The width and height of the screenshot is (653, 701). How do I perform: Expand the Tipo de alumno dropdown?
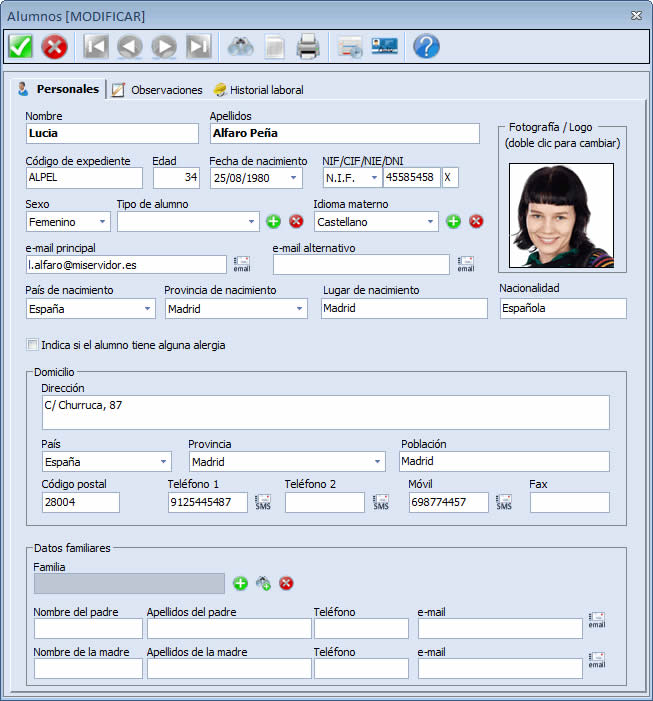pos(251,222)
